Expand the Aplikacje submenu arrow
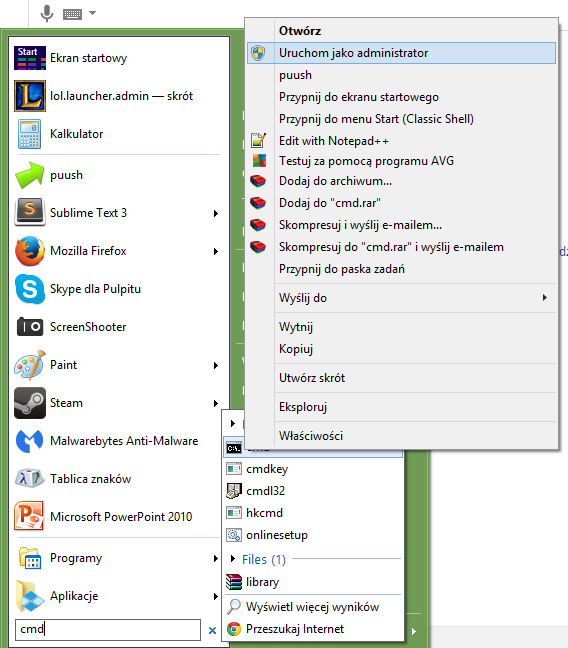The width and height of the screenshot is (568, 648). click(x=215, y=596)
